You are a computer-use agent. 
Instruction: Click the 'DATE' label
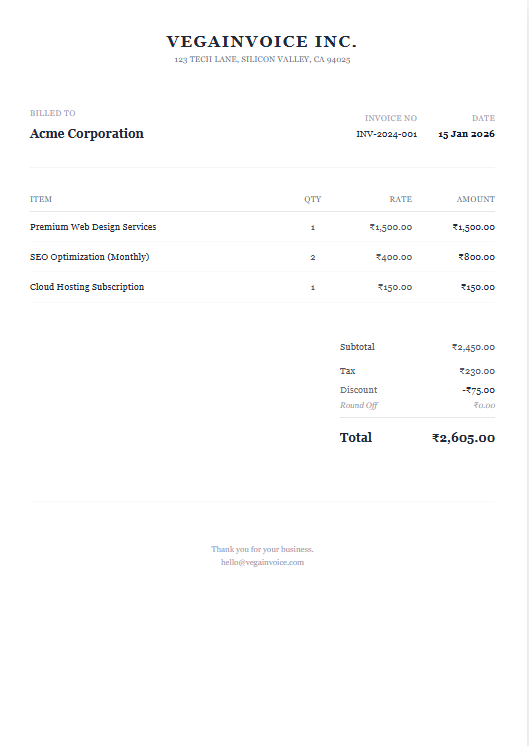483,118
